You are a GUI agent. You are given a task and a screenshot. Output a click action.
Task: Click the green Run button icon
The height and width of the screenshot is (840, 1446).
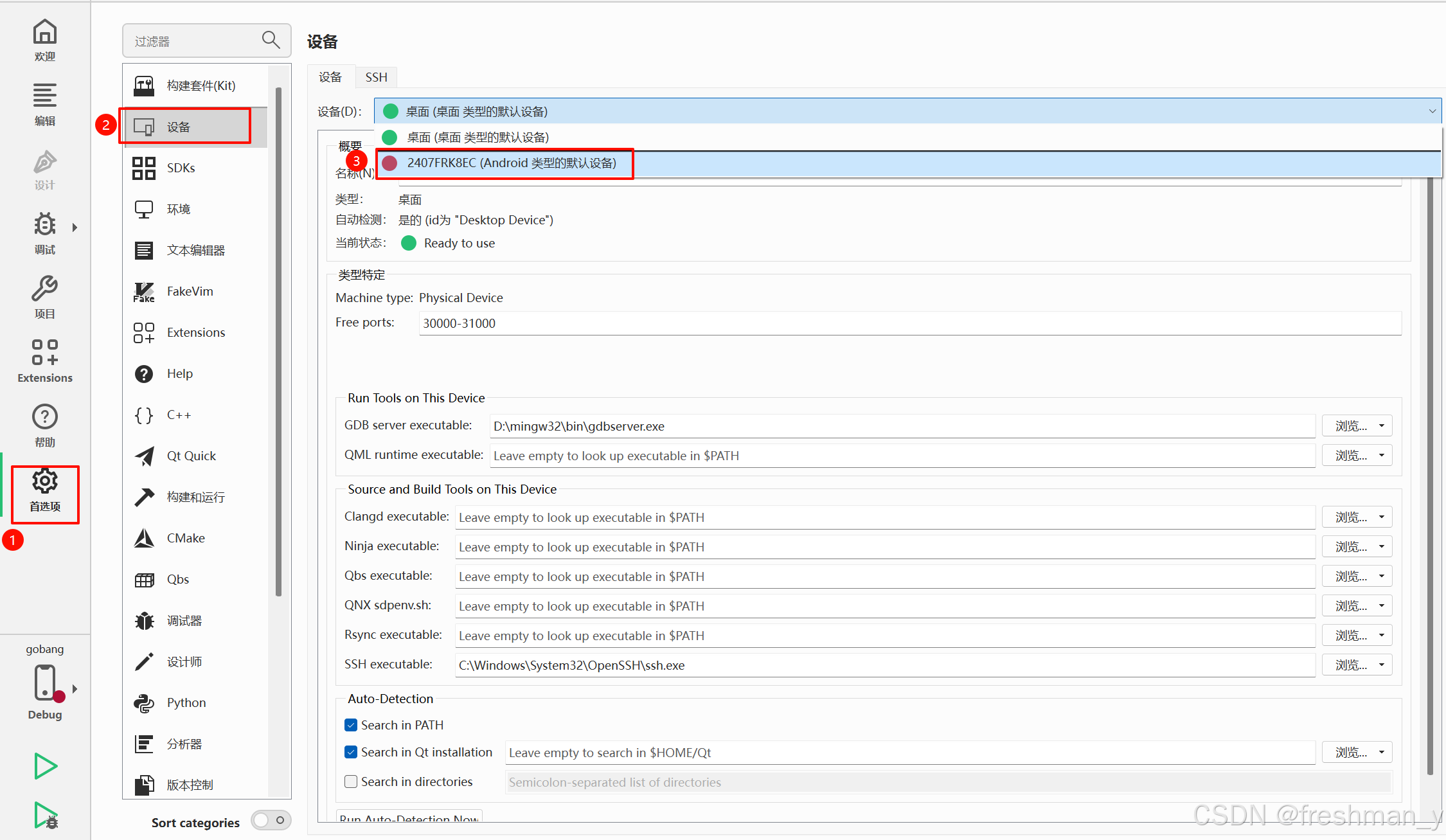pos(45,765)
